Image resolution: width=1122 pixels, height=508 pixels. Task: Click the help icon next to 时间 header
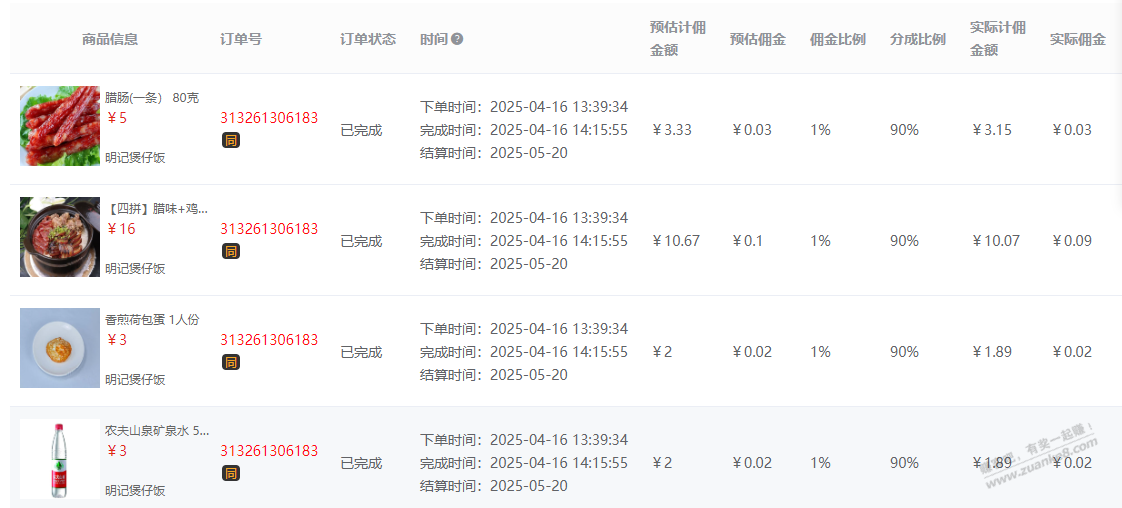[457, 39]
